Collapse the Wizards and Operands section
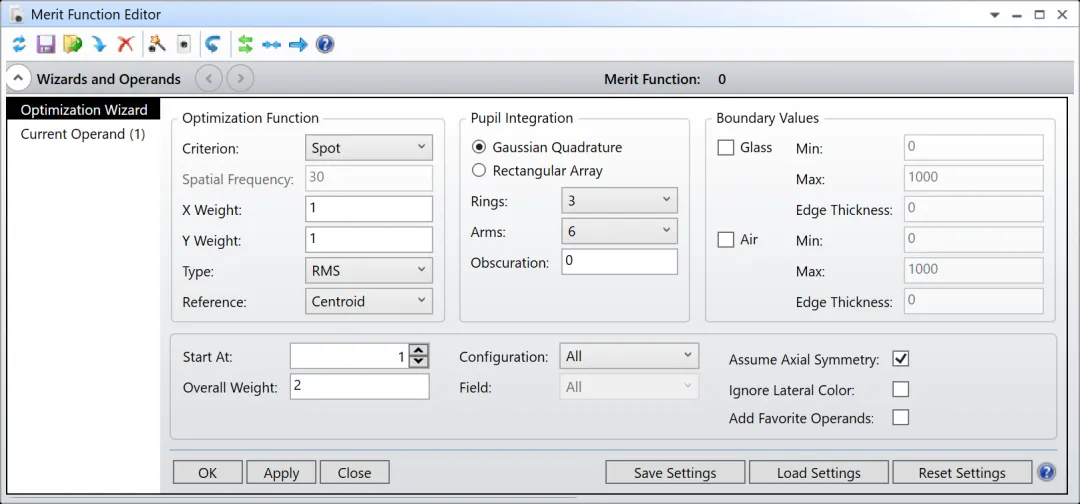The image size is (1080, 504). [x=19, y=78]
